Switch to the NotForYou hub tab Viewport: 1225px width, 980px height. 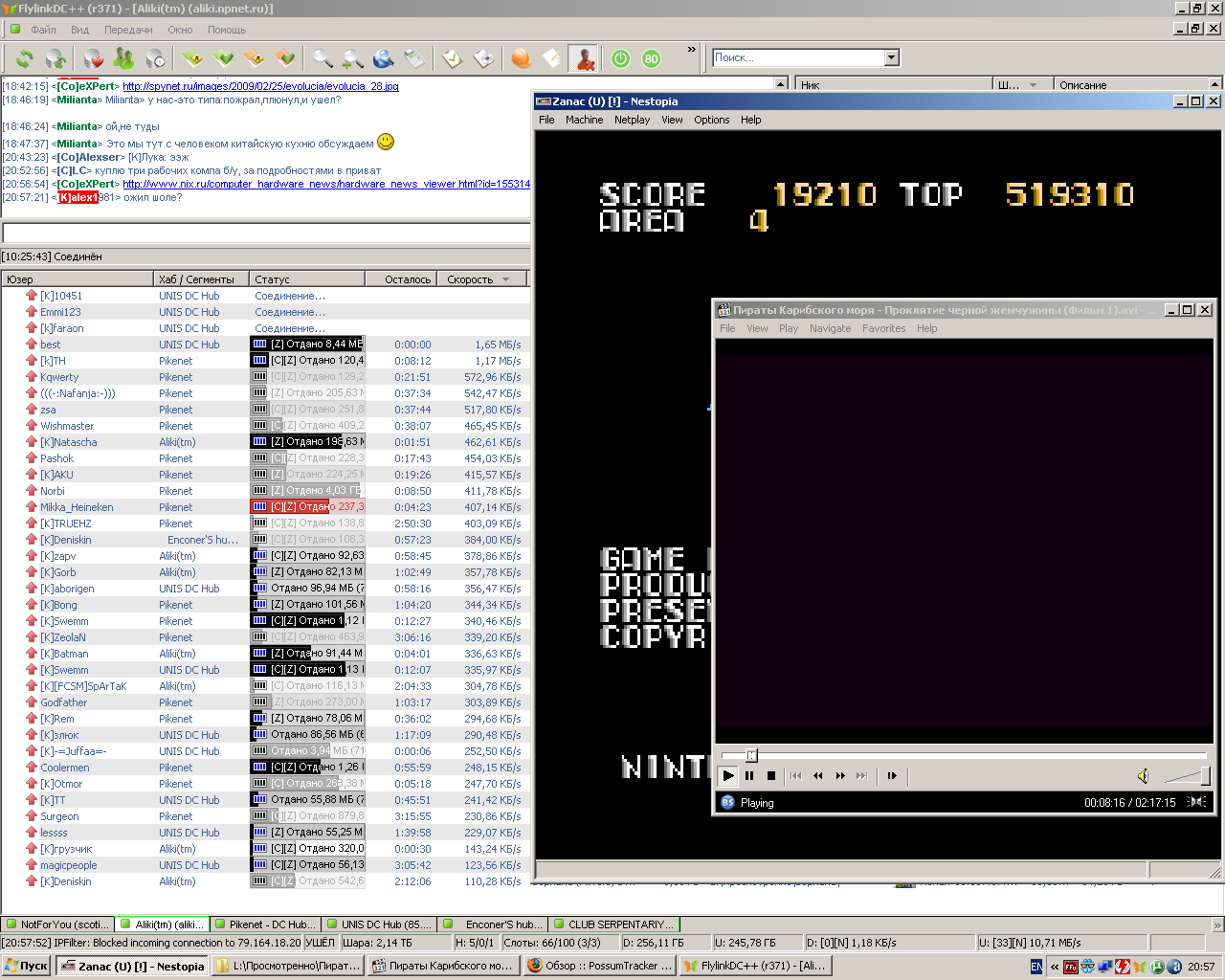pos(58,924)
